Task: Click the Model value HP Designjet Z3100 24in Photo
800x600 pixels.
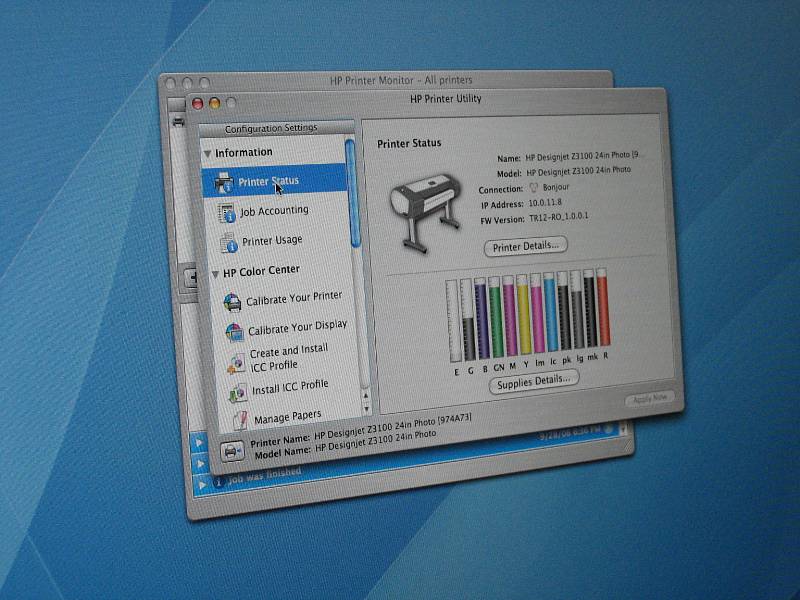Action: coord(579,170)
